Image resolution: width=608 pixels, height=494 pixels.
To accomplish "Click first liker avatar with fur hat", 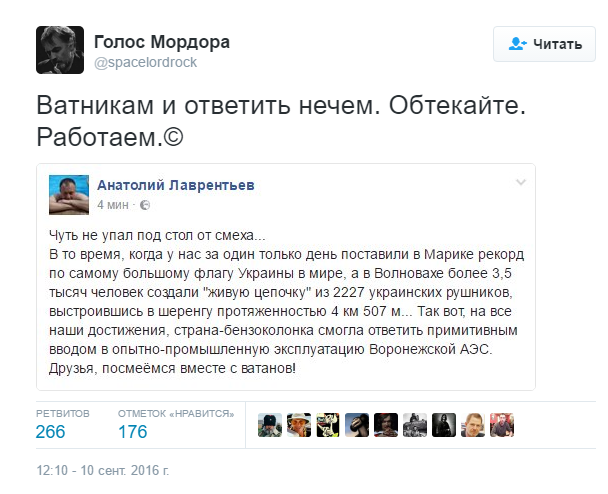I will tap(269, 424).
